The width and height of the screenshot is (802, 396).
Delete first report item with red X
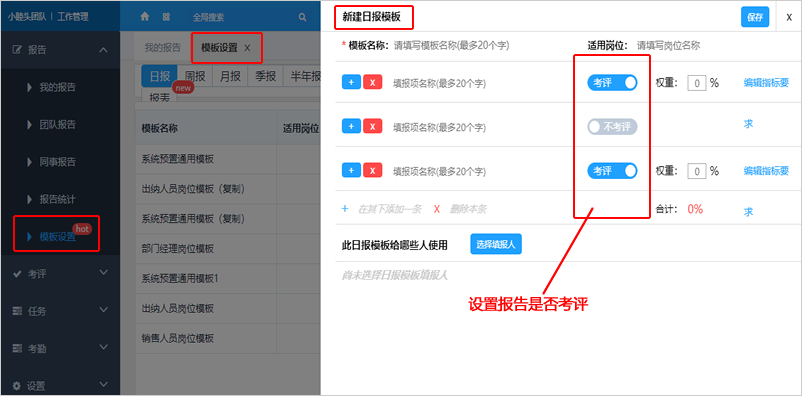tap(373, 82)
